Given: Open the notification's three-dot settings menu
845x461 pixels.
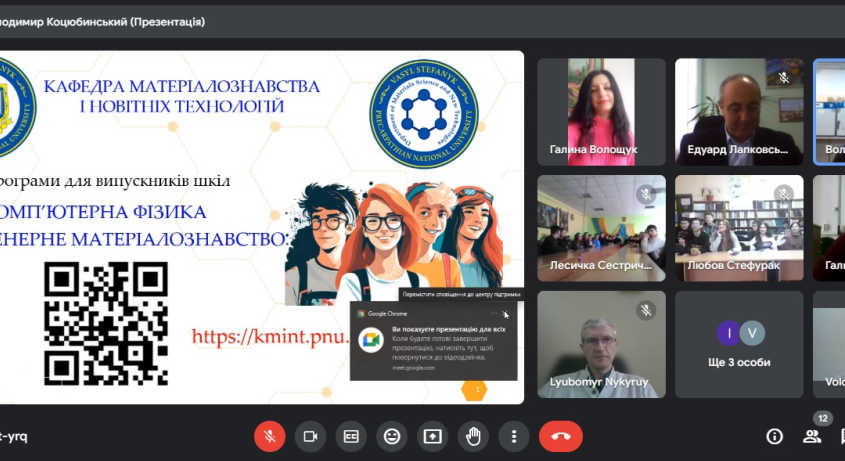Looking at the screenshot, I should pos(492,314).
